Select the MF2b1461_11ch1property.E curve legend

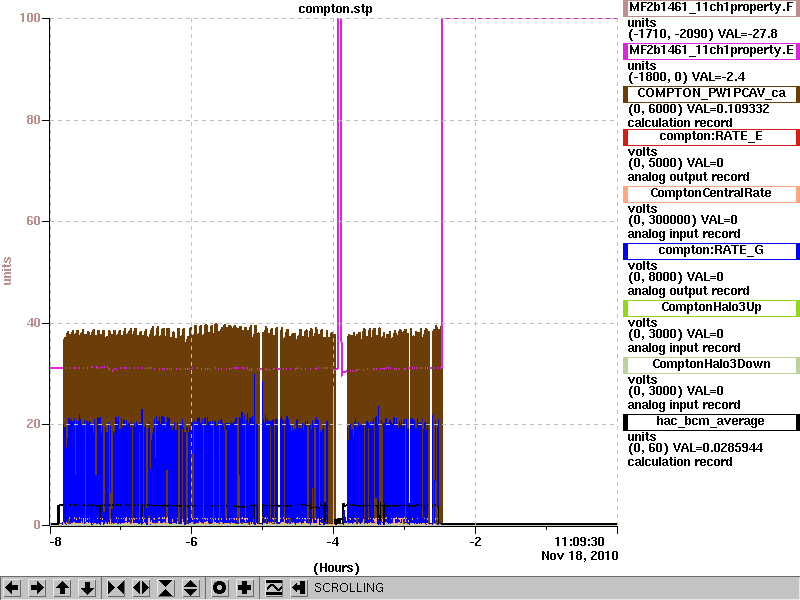pyautogui.click(x=711, y=51)
